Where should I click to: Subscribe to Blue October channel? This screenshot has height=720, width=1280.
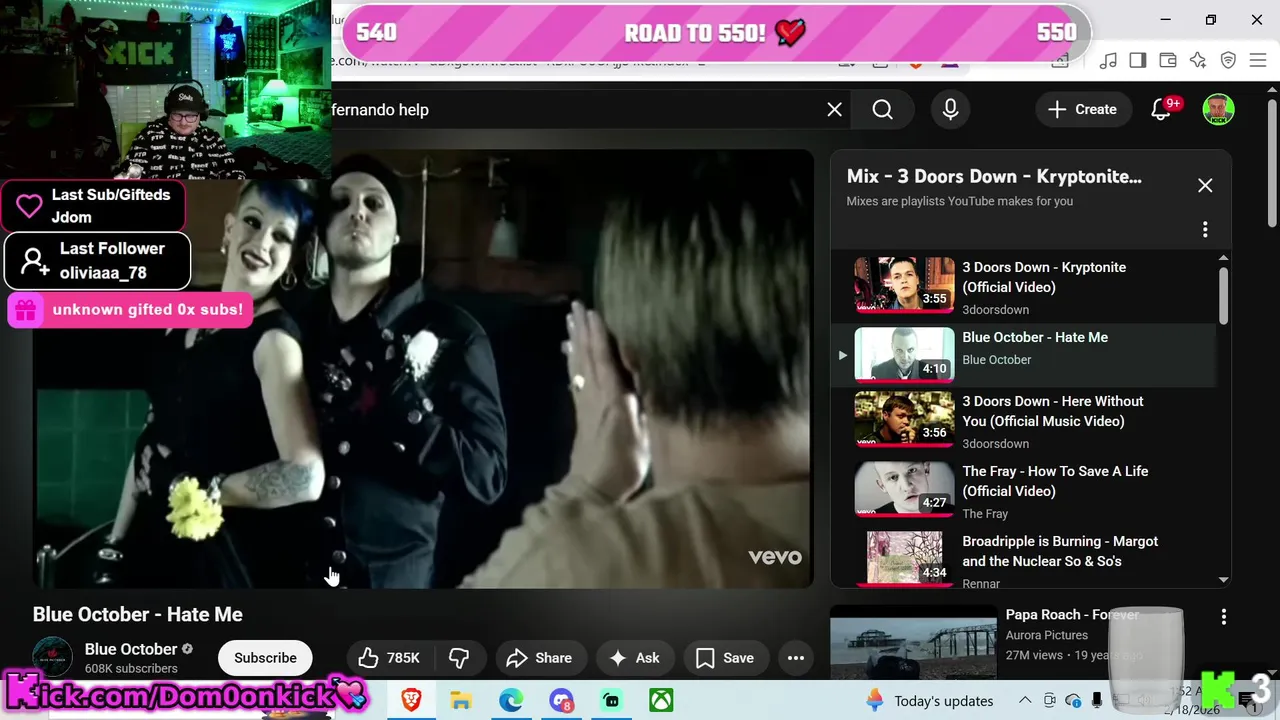(x=265, y=658)
